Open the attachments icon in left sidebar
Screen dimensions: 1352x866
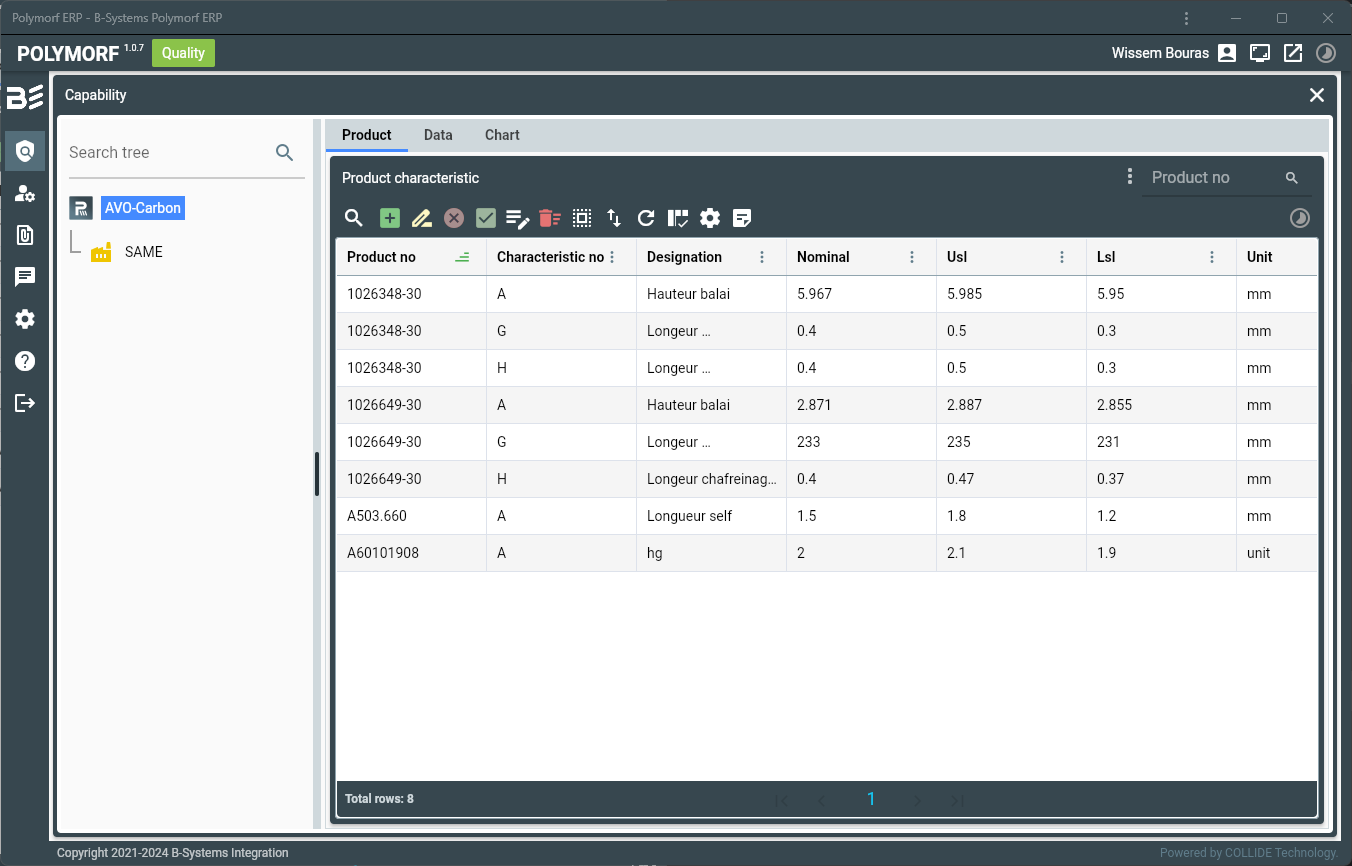tap(25, 235)
